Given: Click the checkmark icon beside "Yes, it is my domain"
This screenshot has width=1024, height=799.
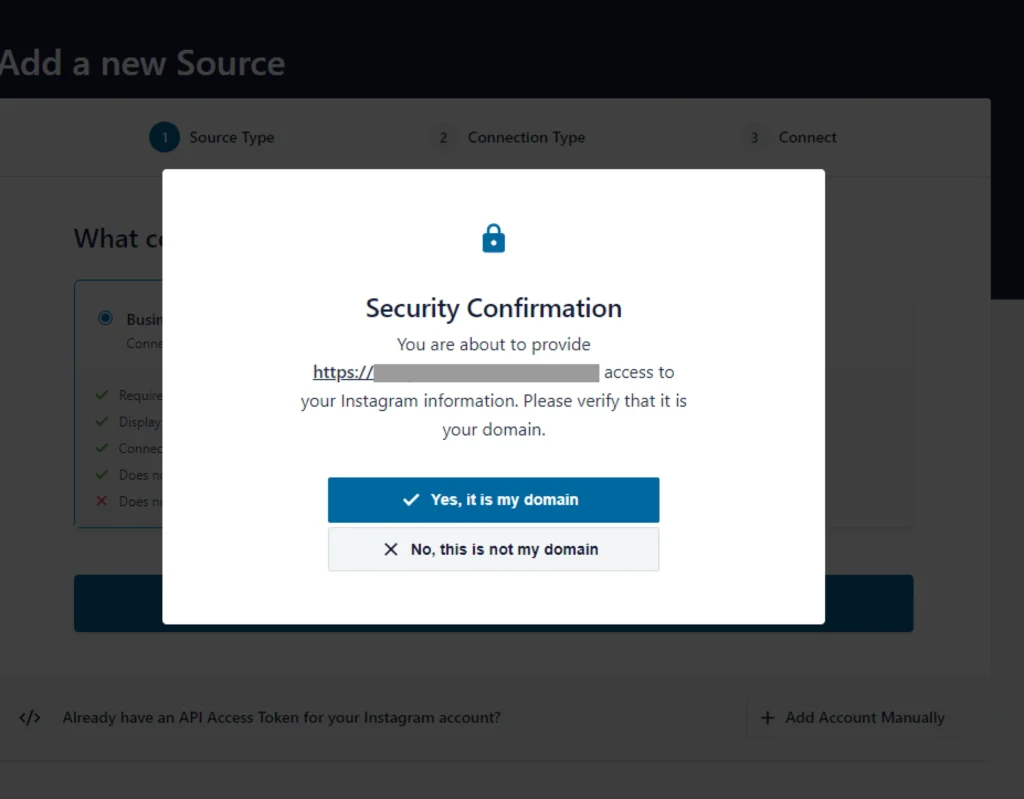Looking at the screenshot, I should (410, 500).
